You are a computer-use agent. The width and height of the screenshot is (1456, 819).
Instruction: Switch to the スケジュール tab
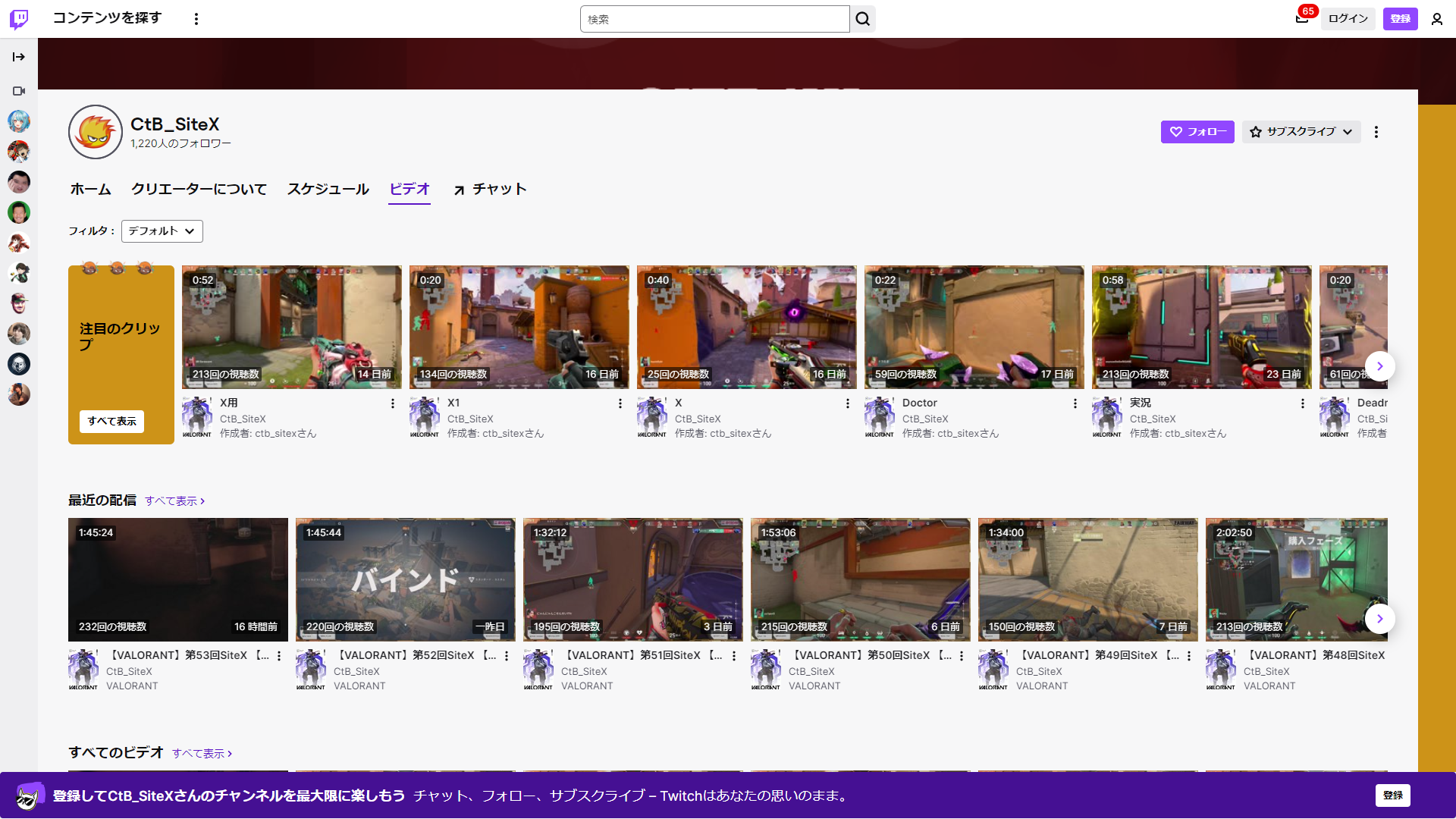(328, 189)
